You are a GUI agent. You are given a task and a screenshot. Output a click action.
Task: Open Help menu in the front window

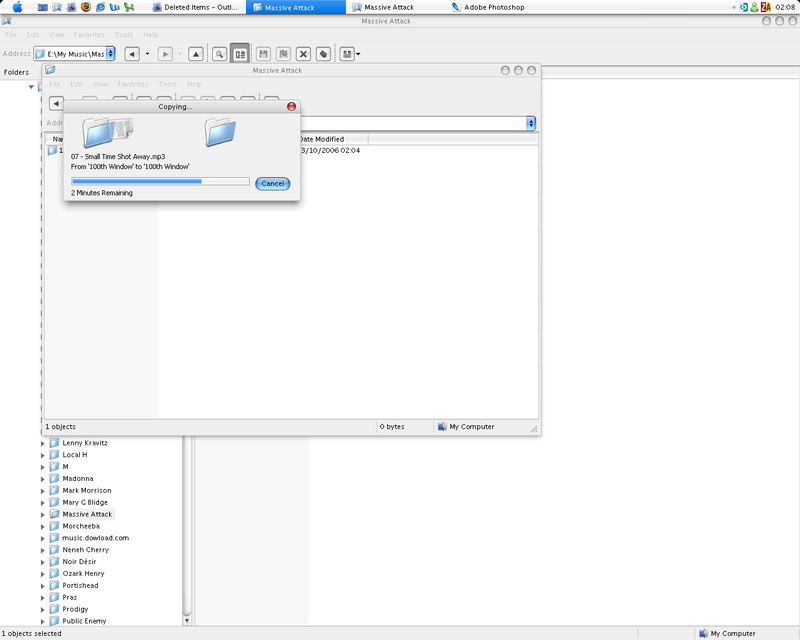click(x=194, y=84)
